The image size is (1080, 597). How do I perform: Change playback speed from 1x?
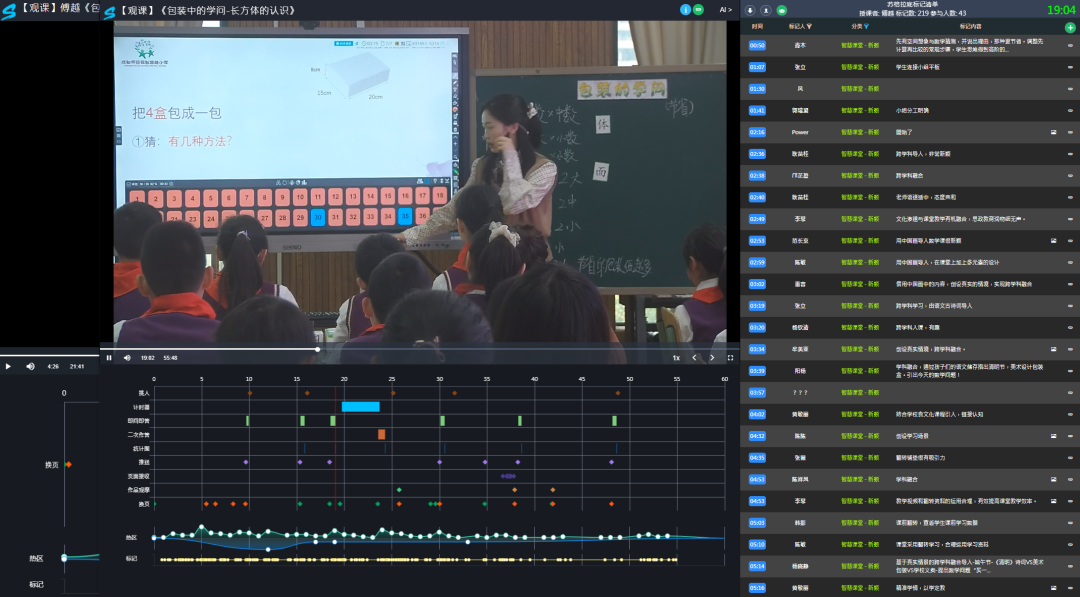[676, 357]
